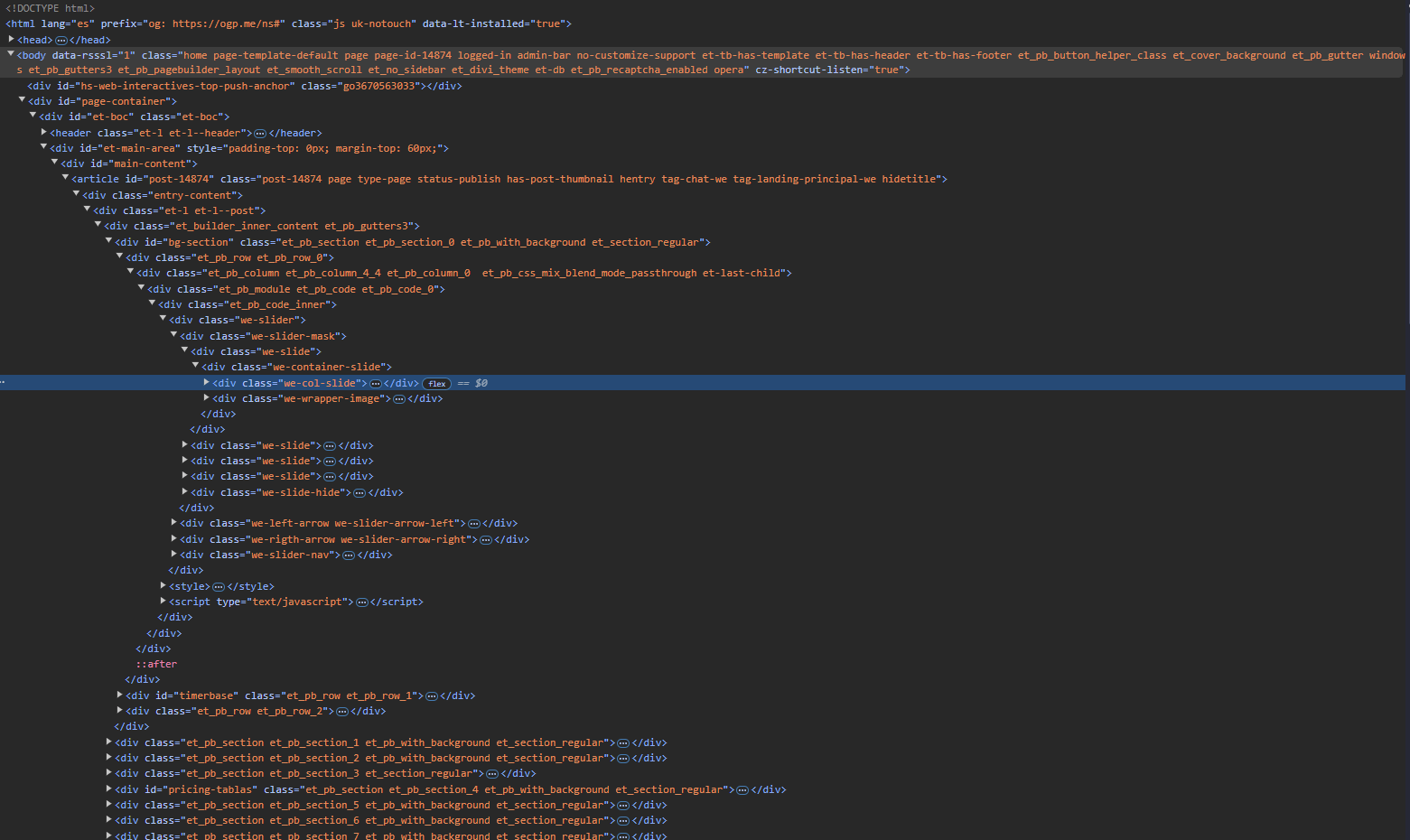Expand the we-col-slide div triangle
Viewport: 1410px width, 840px height.
(207, 382)
